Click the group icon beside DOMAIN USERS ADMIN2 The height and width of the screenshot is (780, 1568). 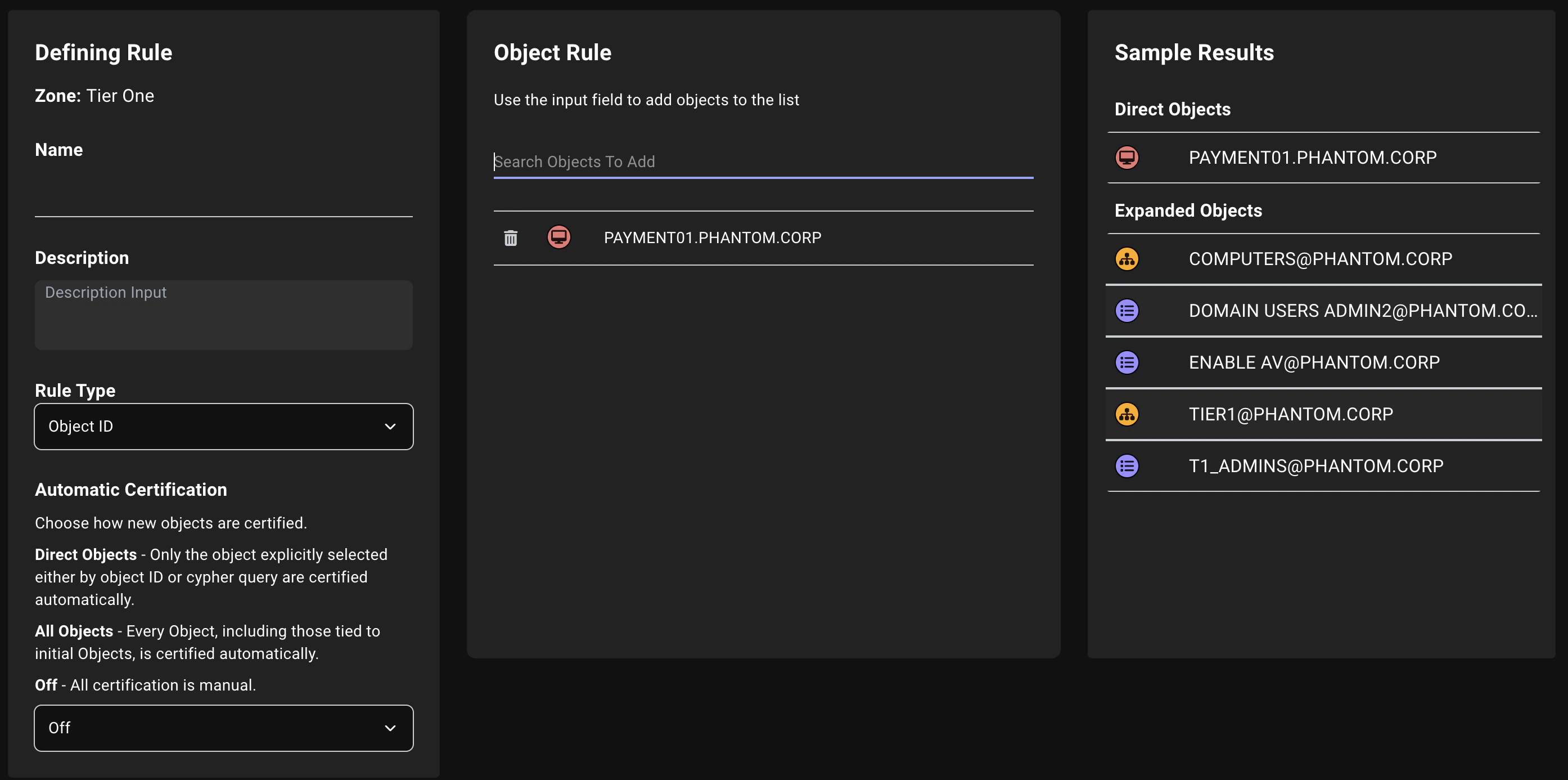pyautogui.click(x=1127, y=310)
